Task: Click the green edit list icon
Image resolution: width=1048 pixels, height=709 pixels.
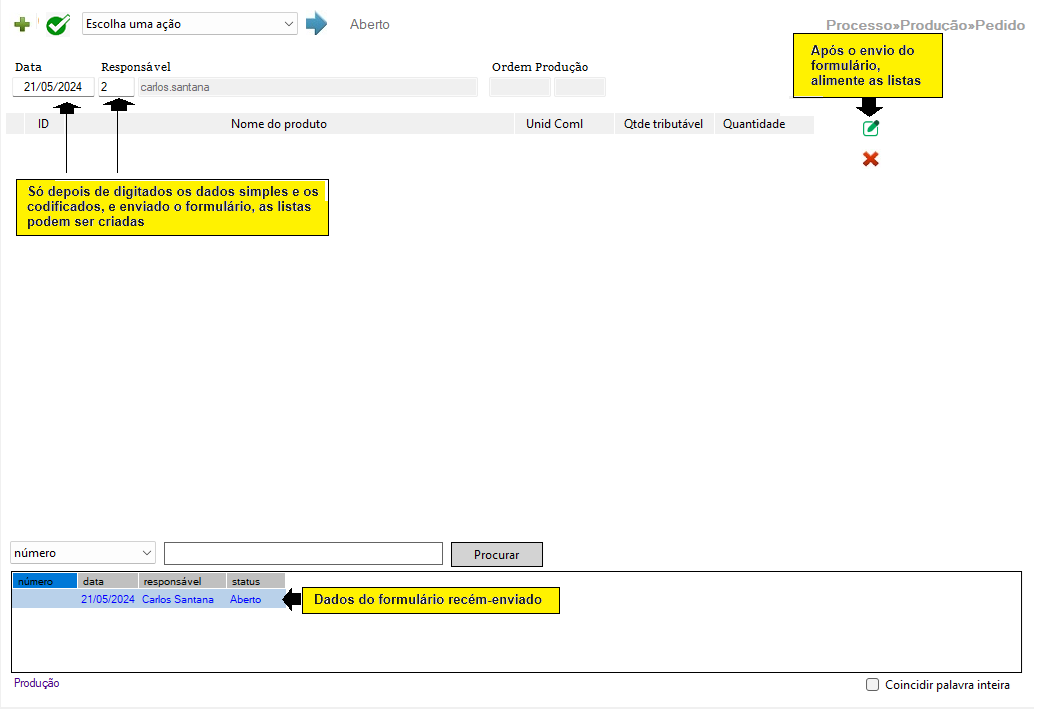Action: 870,128
